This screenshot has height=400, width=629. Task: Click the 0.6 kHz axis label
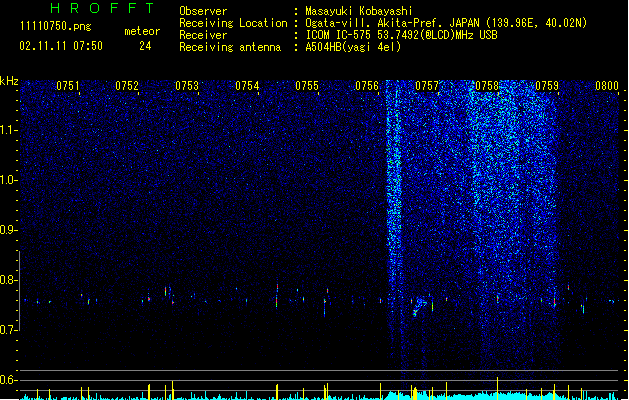[x=9, y=380]
